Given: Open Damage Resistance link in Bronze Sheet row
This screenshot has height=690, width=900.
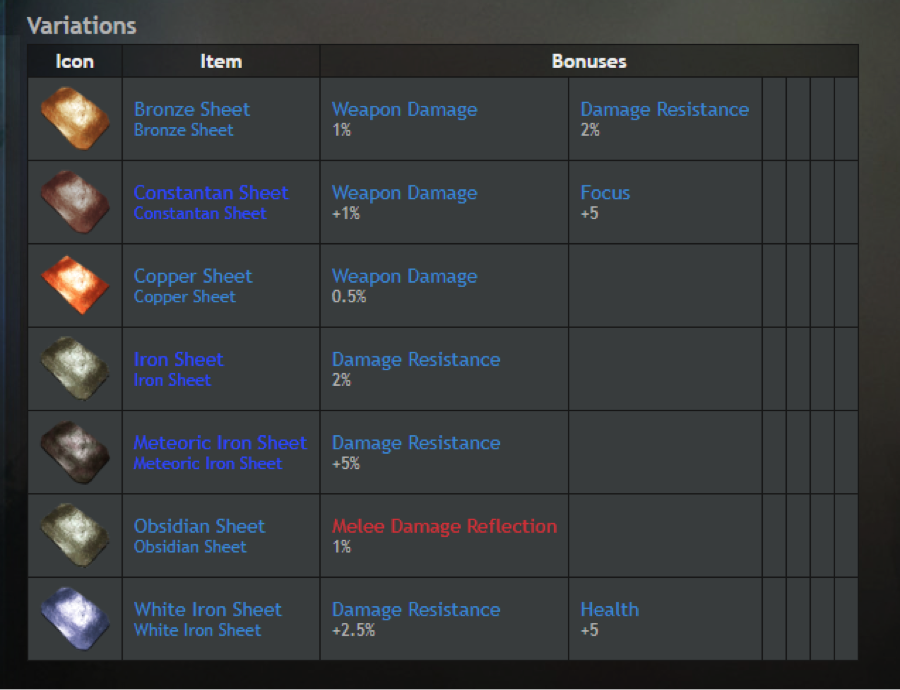Looking at the screenshot, I should [x=665, y=109].
